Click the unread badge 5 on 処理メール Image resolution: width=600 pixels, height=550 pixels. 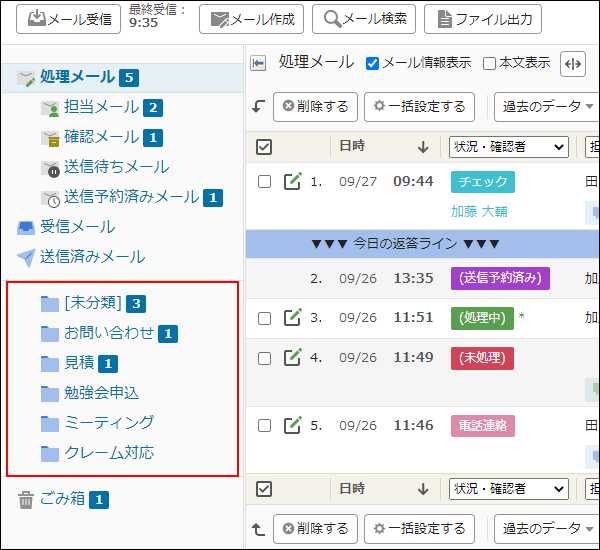click(129, 78)
